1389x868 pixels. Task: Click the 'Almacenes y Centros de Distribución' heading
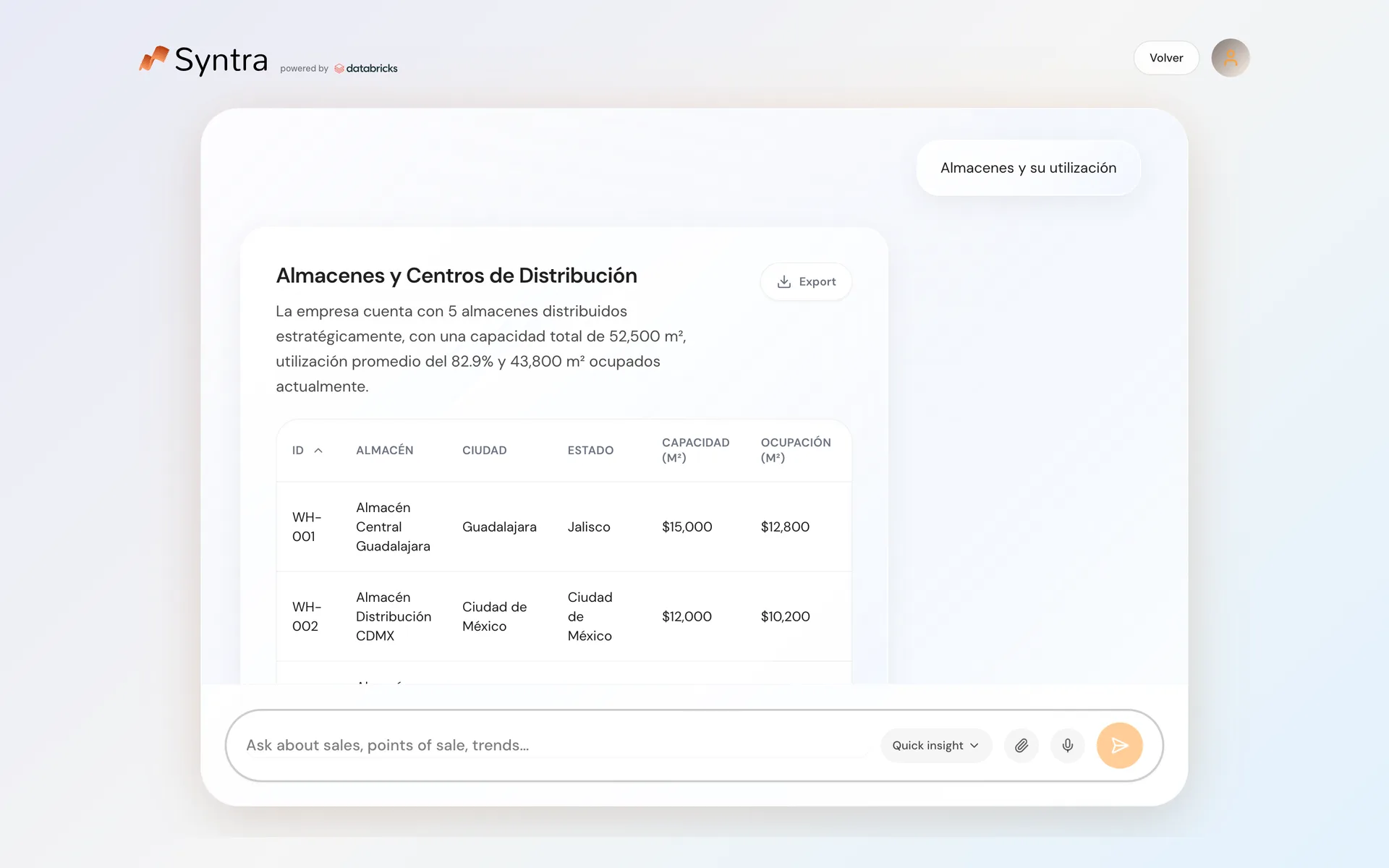(456, 276)
